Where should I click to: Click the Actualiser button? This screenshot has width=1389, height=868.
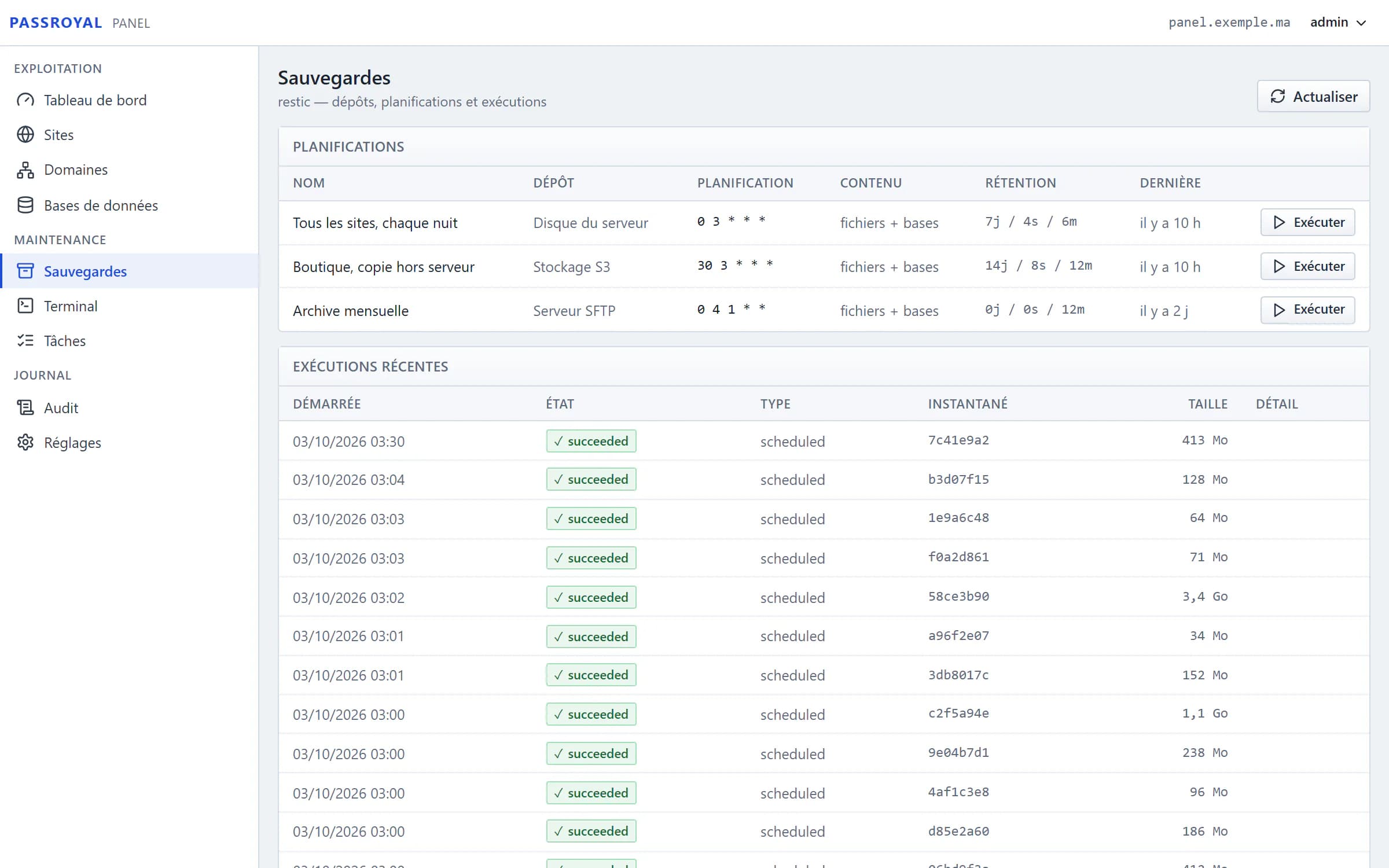[1313, 96]
